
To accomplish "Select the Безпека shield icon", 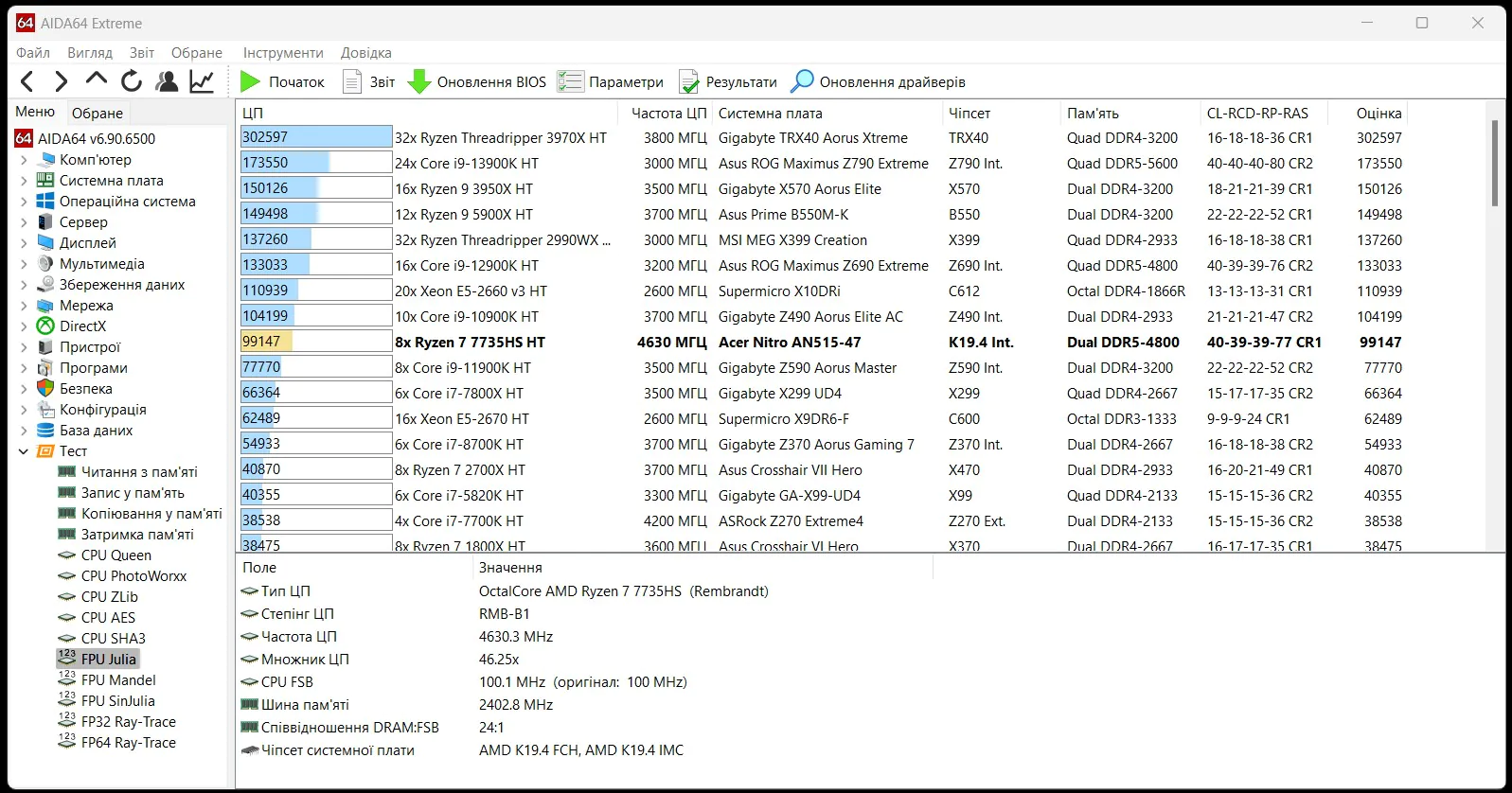I will [x=45, y=389].
